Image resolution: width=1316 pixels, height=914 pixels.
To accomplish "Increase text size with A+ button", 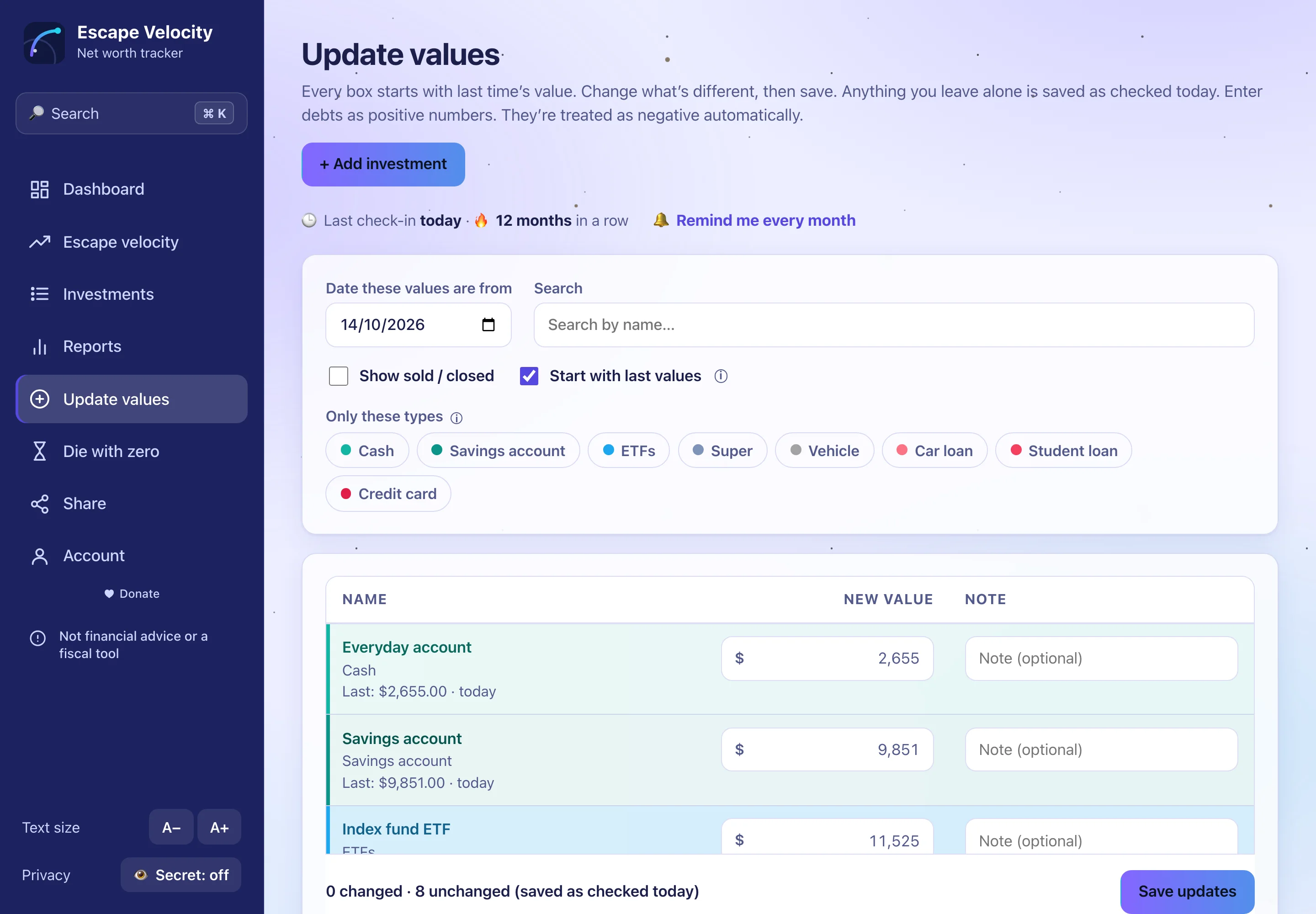I will [219, 827].
